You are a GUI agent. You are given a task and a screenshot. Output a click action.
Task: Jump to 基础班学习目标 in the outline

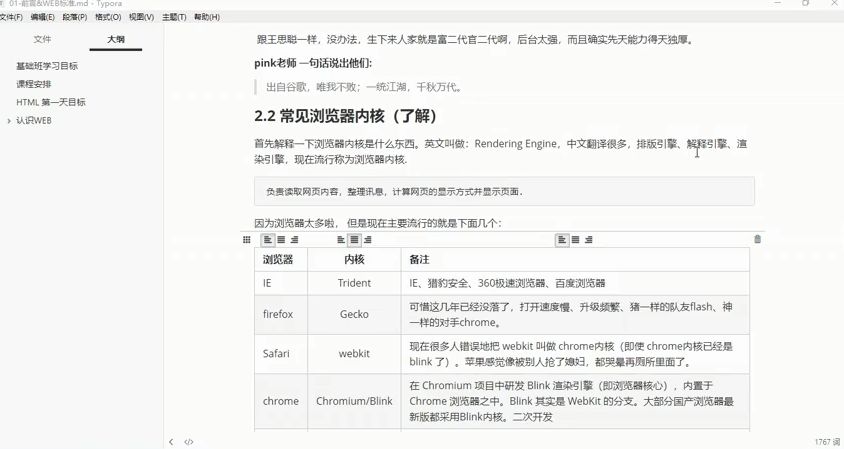47,66
